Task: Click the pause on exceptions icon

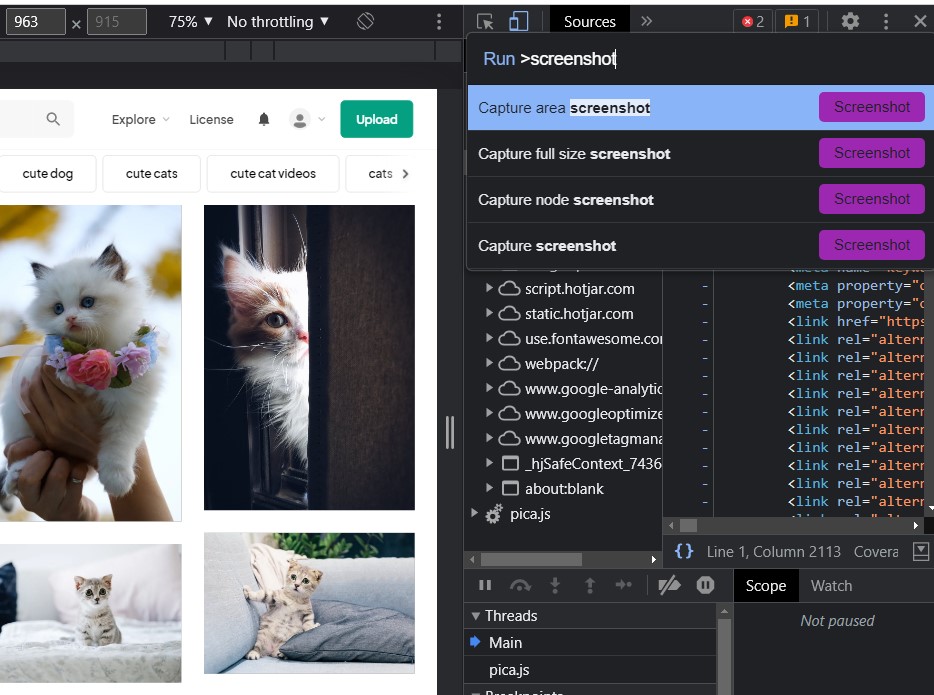Action: coord(705,585)
